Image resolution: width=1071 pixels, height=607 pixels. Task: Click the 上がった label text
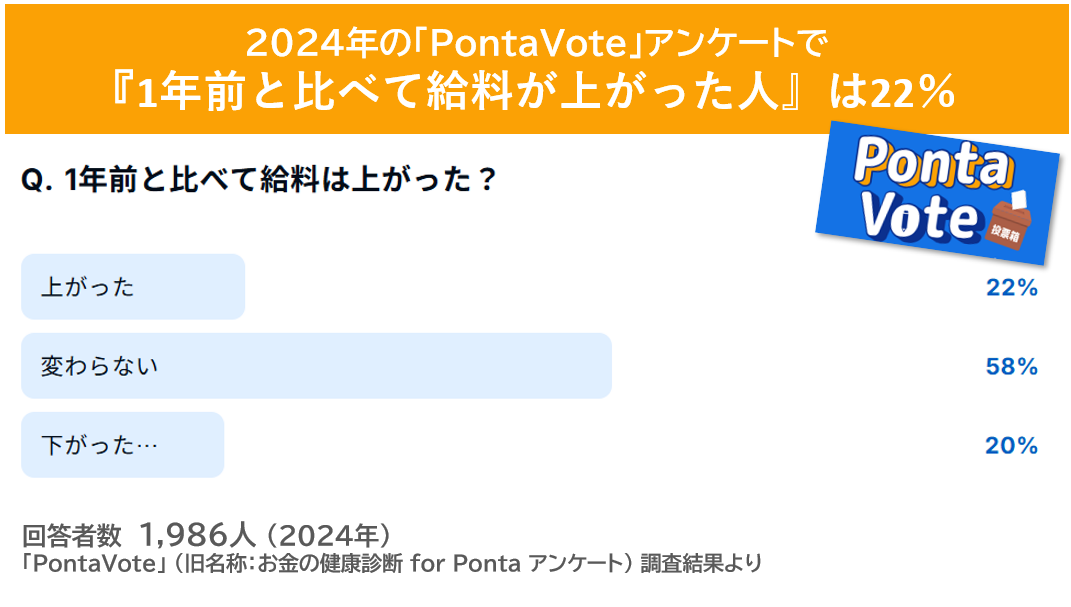[87, 287]
